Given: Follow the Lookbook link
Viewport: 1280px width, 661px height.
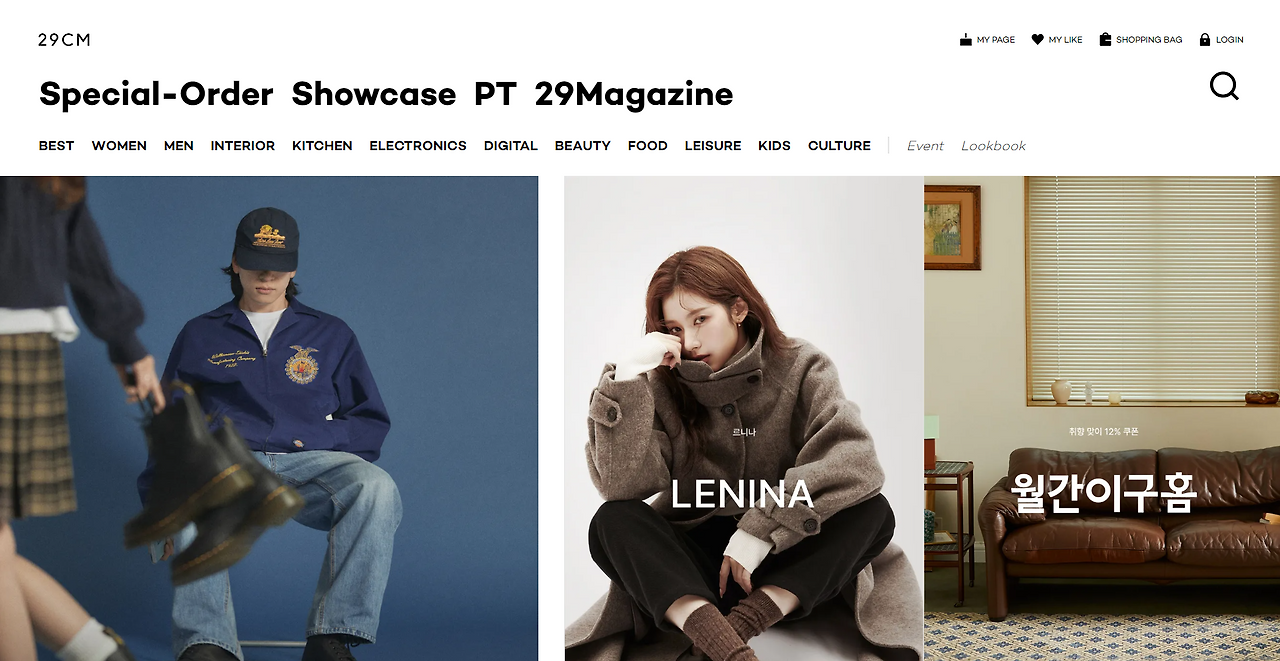Looking at the screenshot, I should (x=993, y=146).
